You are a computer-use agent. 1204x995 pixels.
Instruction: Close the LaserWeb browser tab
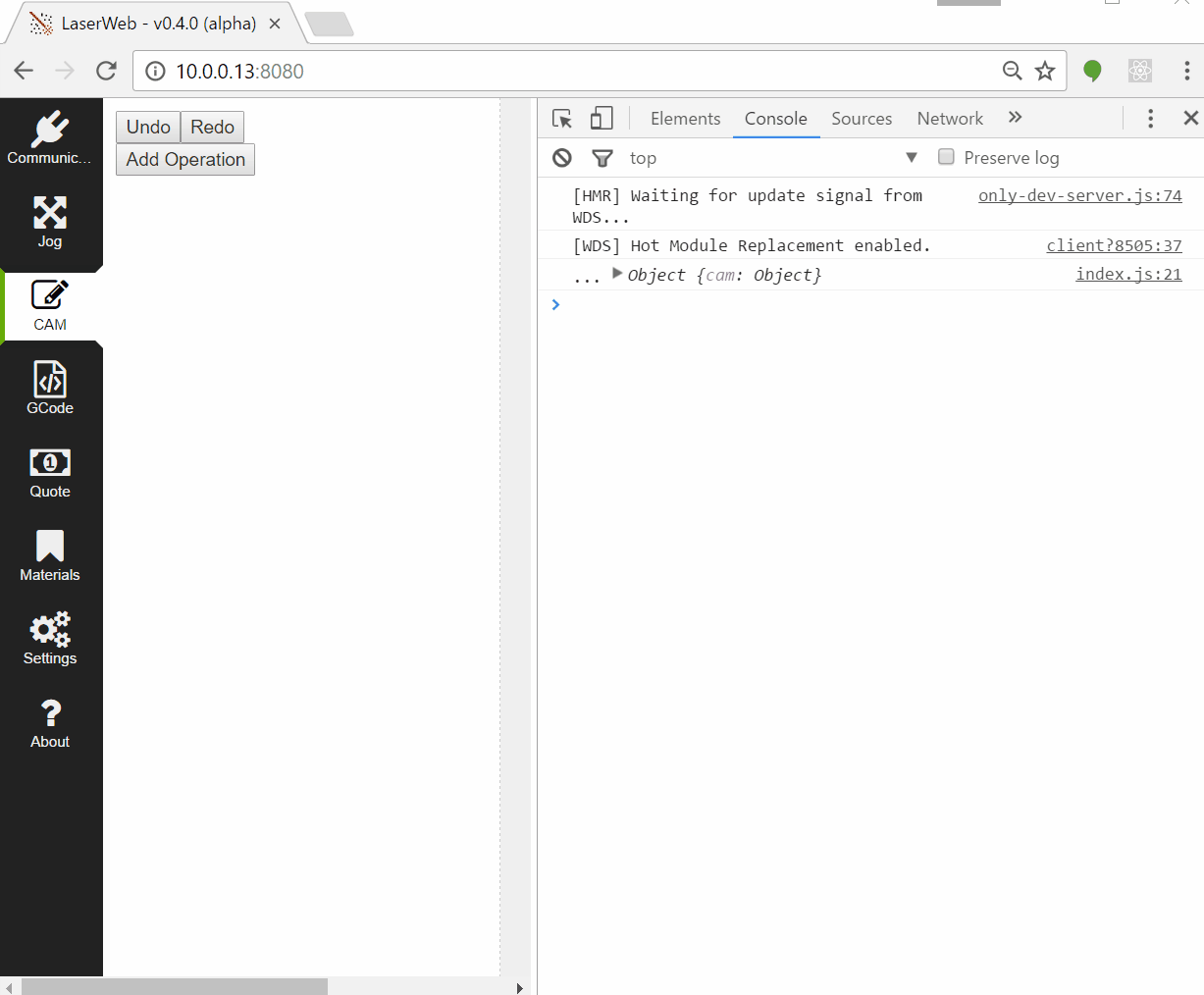[x=275, y=24]
